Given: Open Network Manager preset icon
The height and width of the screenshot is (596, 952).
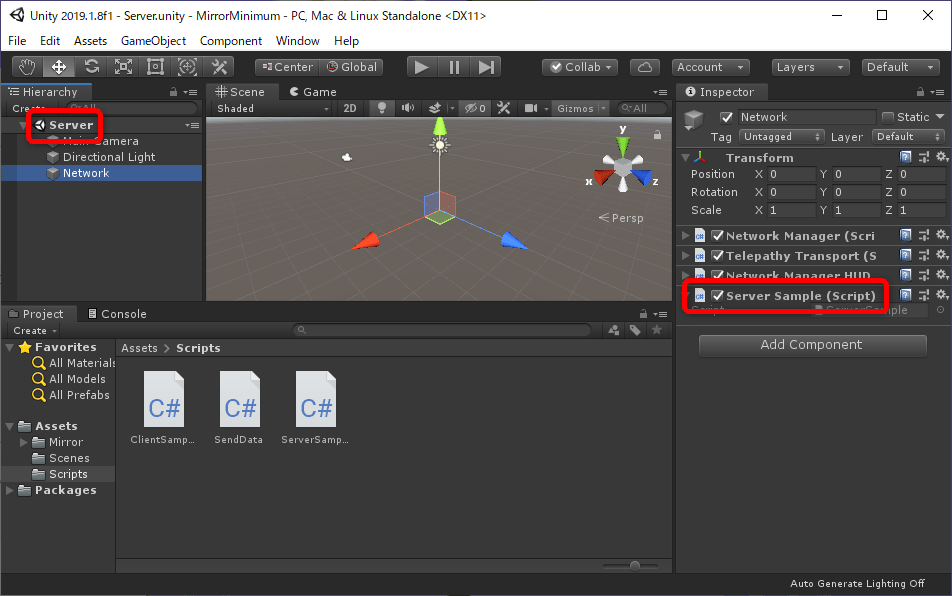Looking at the screenshot, I should point(924,235).
